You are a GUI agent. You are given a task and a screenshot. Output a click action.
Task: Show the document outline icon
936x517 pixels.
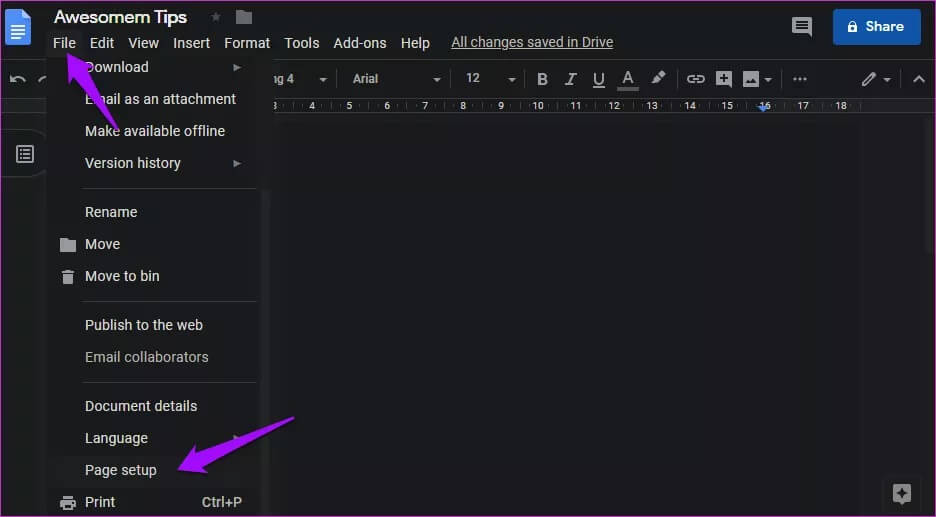coord(24,154)
